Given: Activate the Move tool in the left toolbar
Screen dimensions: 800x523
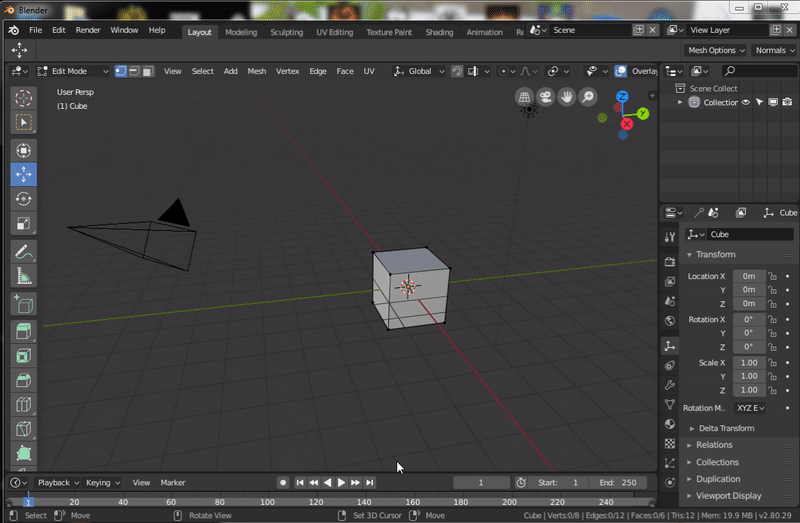Looking at the screenshot, I should 23,175.
